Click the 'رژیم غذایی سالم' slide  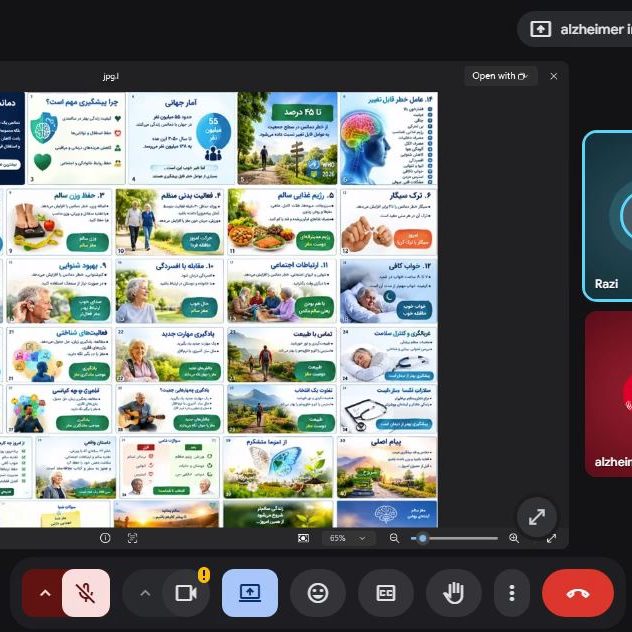(282, 222)
